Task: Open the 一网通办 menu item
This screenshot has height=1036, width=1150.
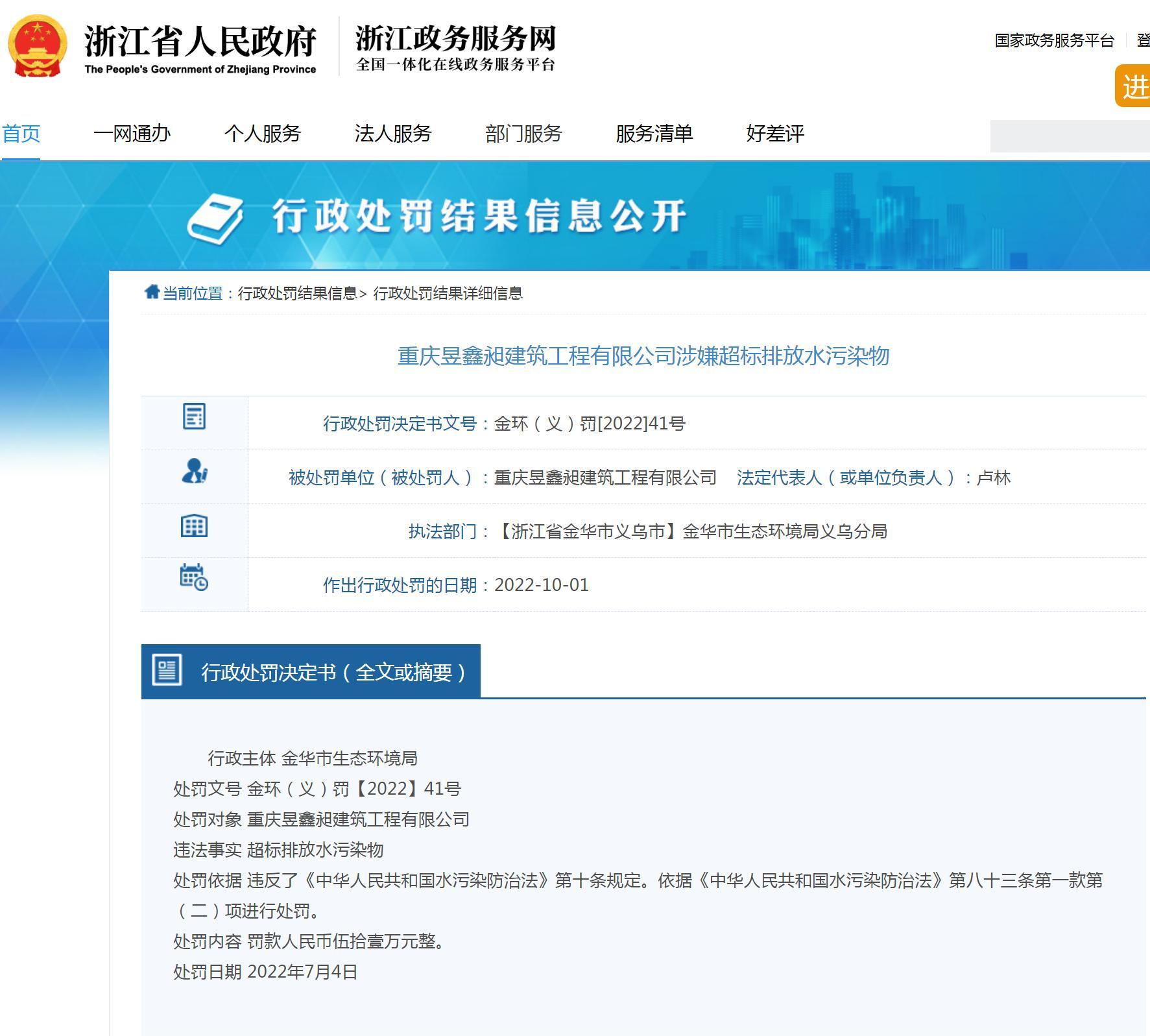Action: point(132,134)
